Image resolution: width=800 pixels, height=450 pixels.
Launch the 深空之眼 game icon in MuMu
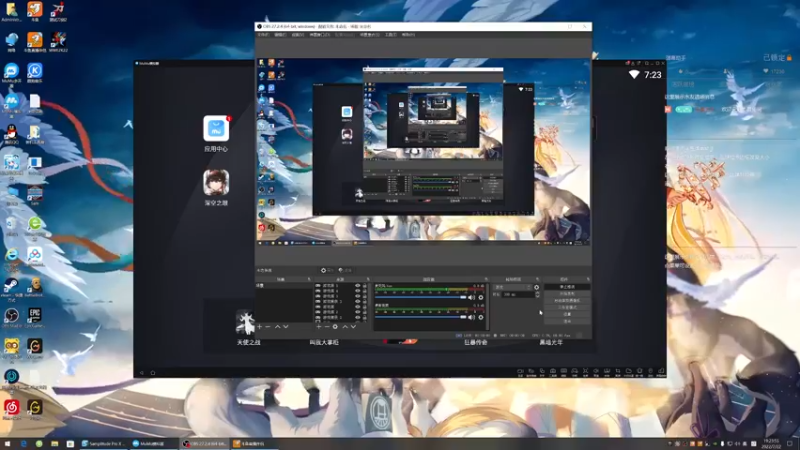click(216, 183)
